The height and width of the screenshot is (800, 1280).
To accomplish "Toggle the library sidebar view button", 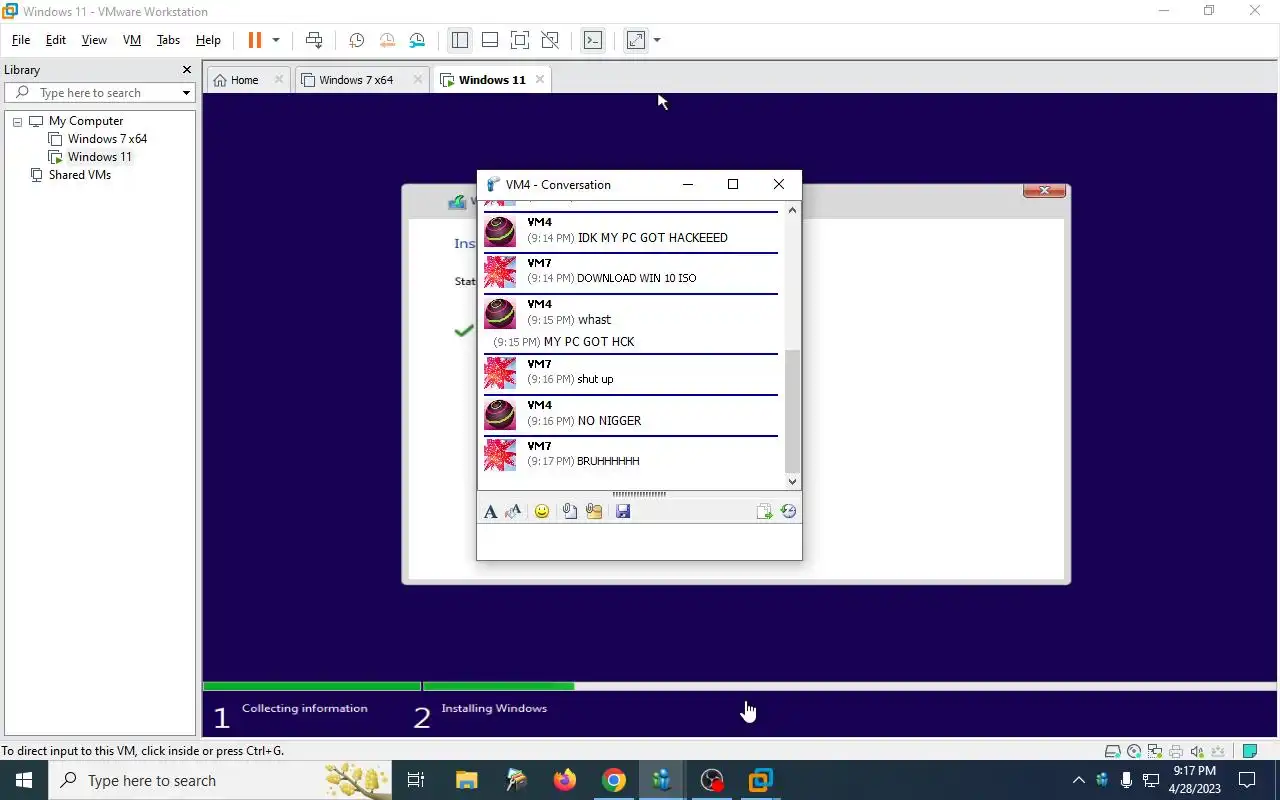I will [x=460, y=40].
